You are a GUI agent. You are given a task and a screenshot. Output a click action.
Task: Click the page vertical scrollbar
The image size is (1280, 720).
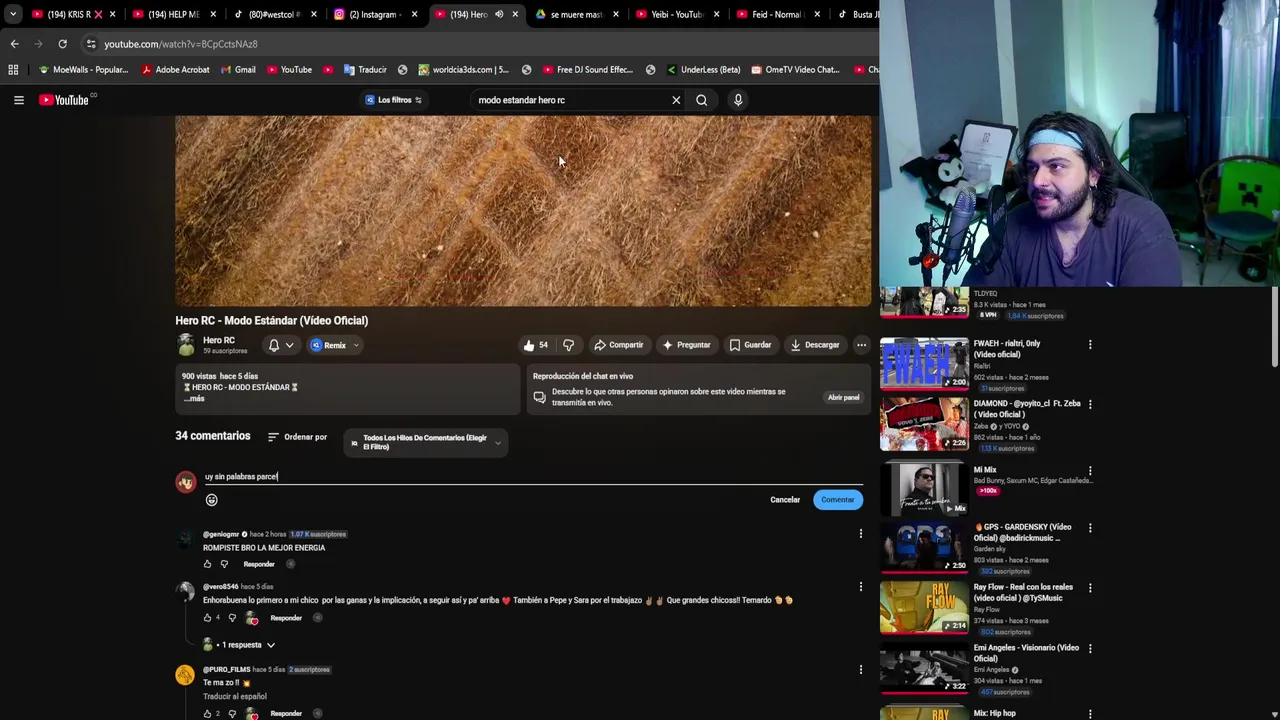[1275, 328]
